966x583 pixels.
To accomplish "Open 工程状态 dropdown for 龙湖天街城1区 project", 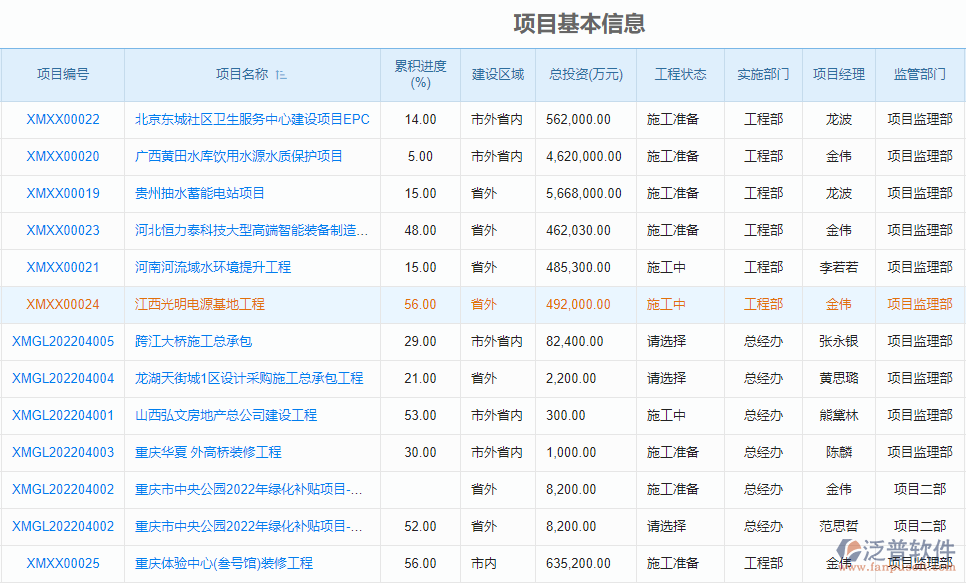I will [x=666, y=378].
